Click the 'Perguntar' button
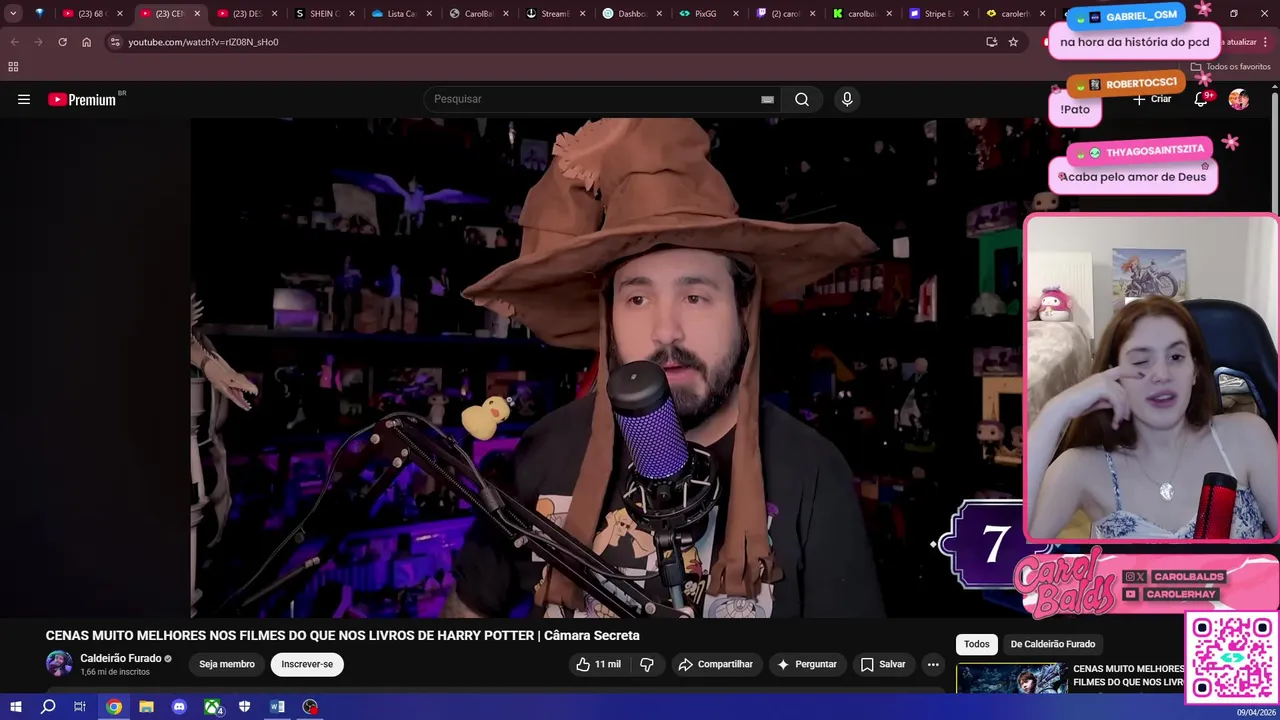This screenshot has height=720, width=1280. pos(806,664)
